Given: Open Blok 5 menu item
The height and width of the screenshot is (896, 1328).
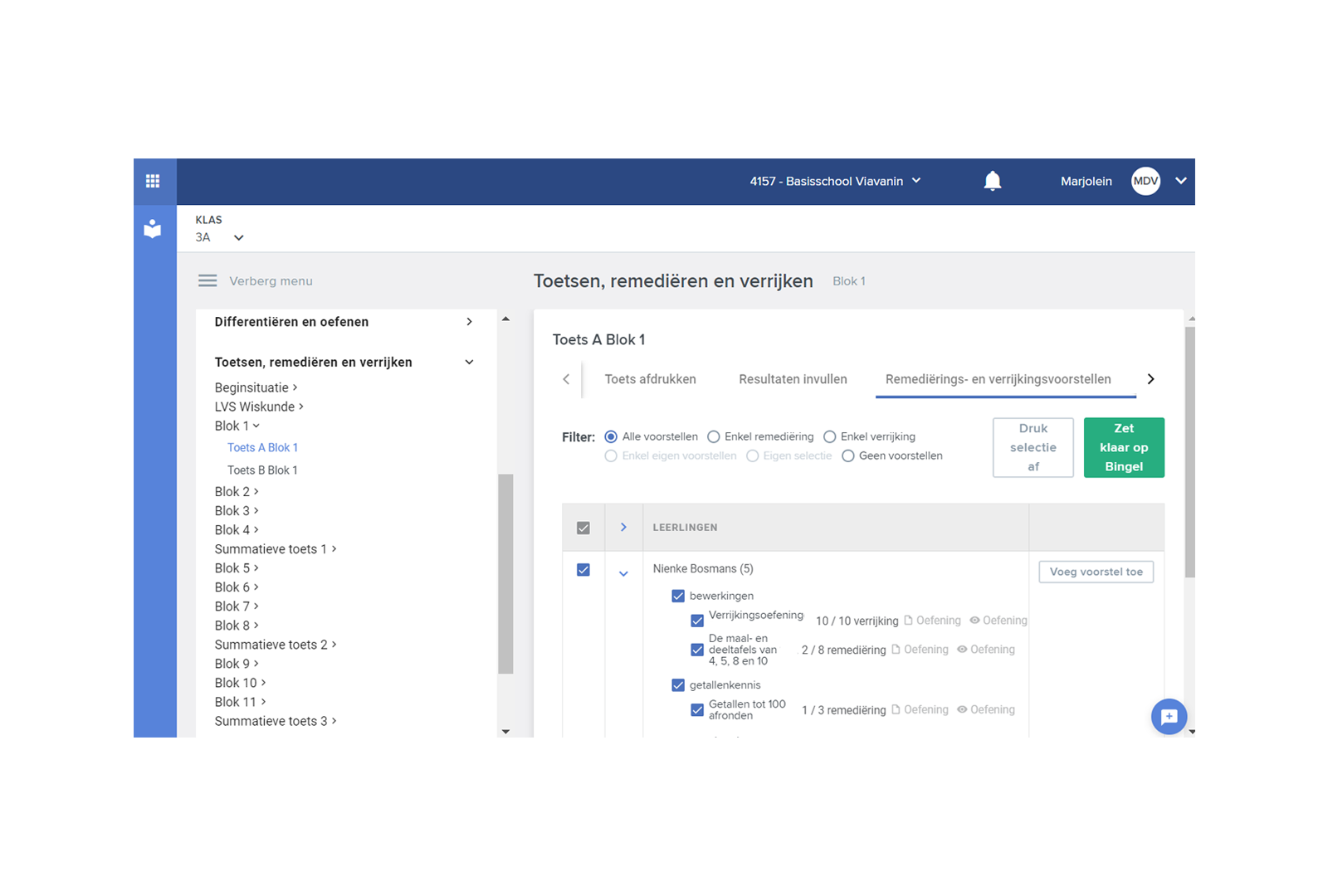Looking at the screenshot, I should coord(237,568).
